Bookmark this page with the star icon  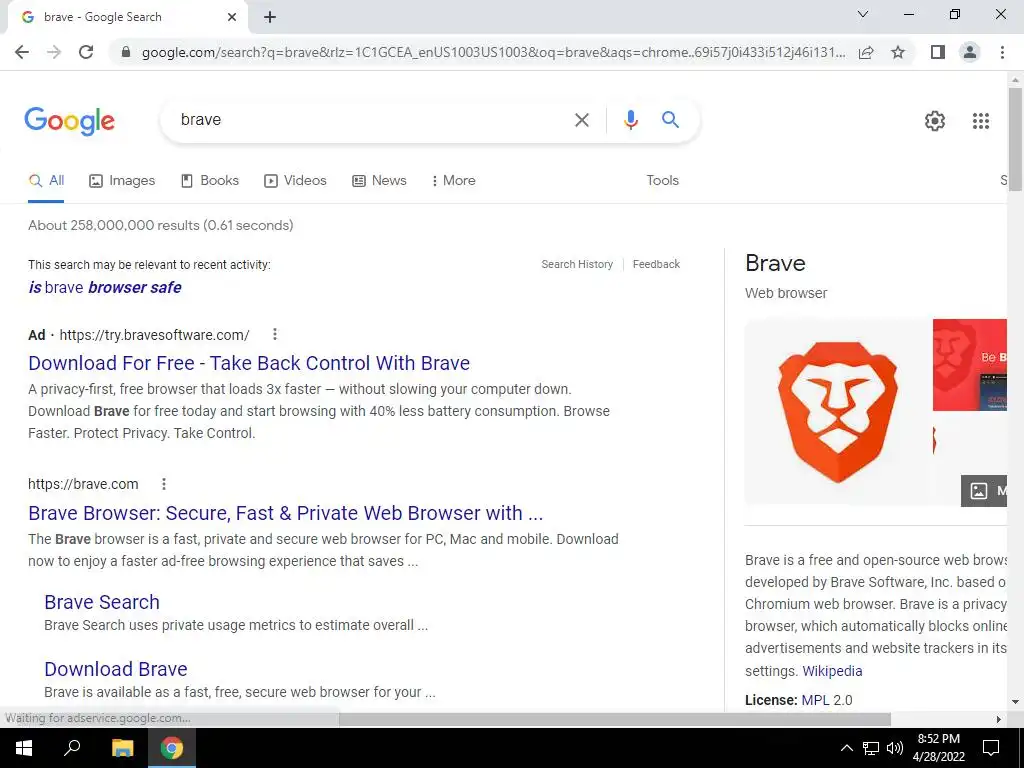[898, 52]
